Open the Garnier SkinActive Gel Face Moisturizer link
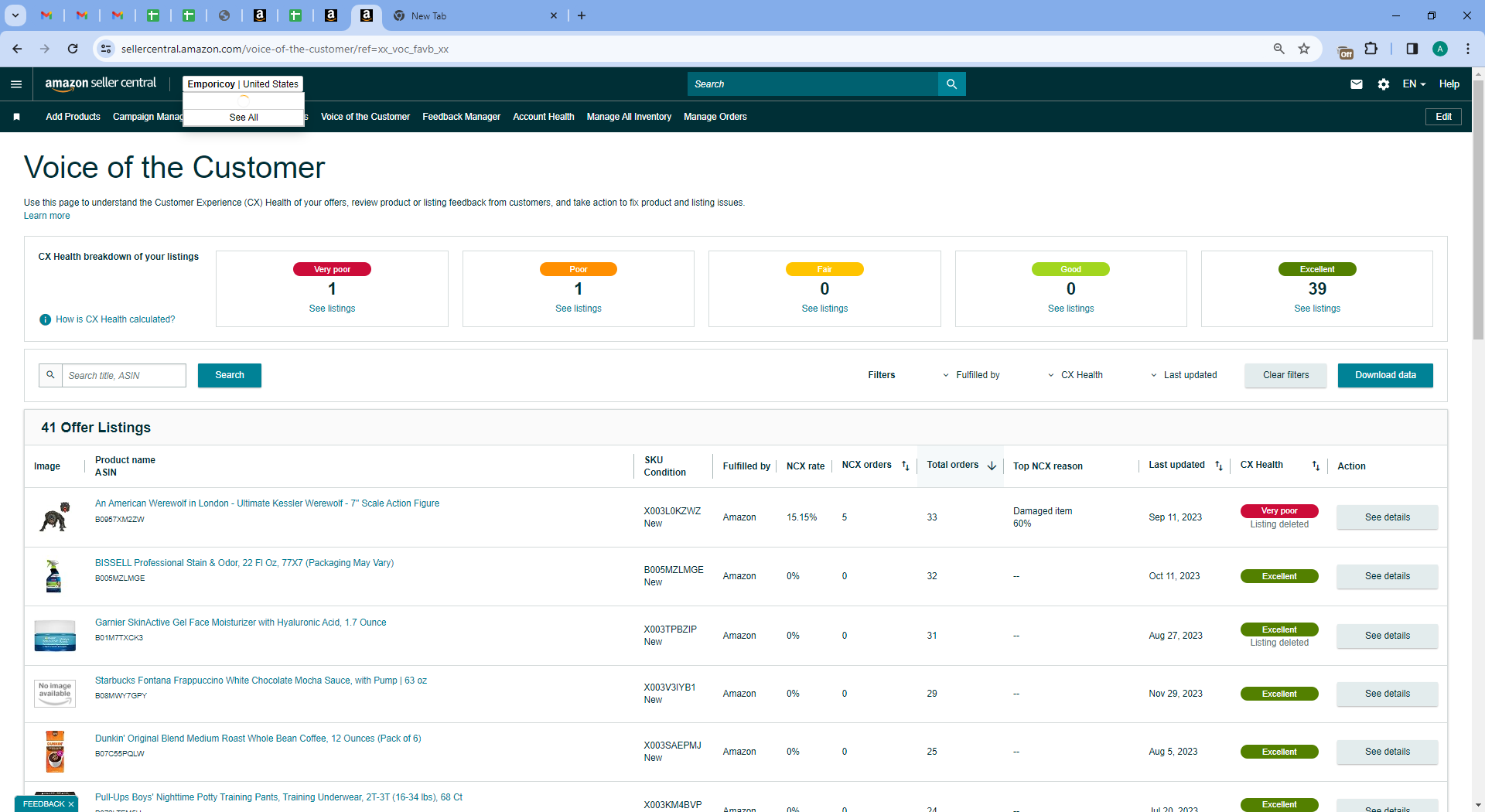Image resolution: width=1485 pixels, height=812 pixels. pyautogui.click(x=241, y=623)
